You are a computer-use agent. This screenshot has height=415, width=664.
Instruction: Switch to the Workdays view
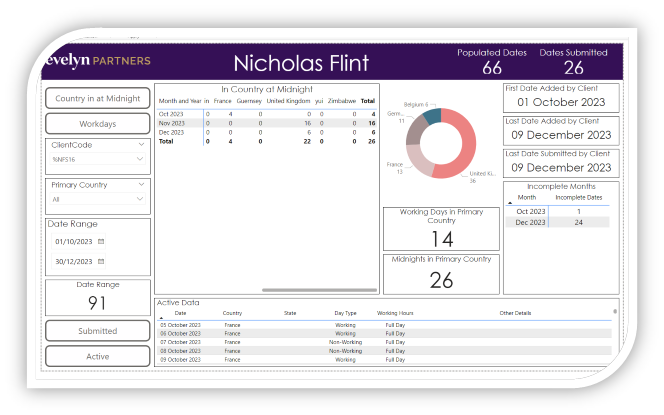(97, 124)
